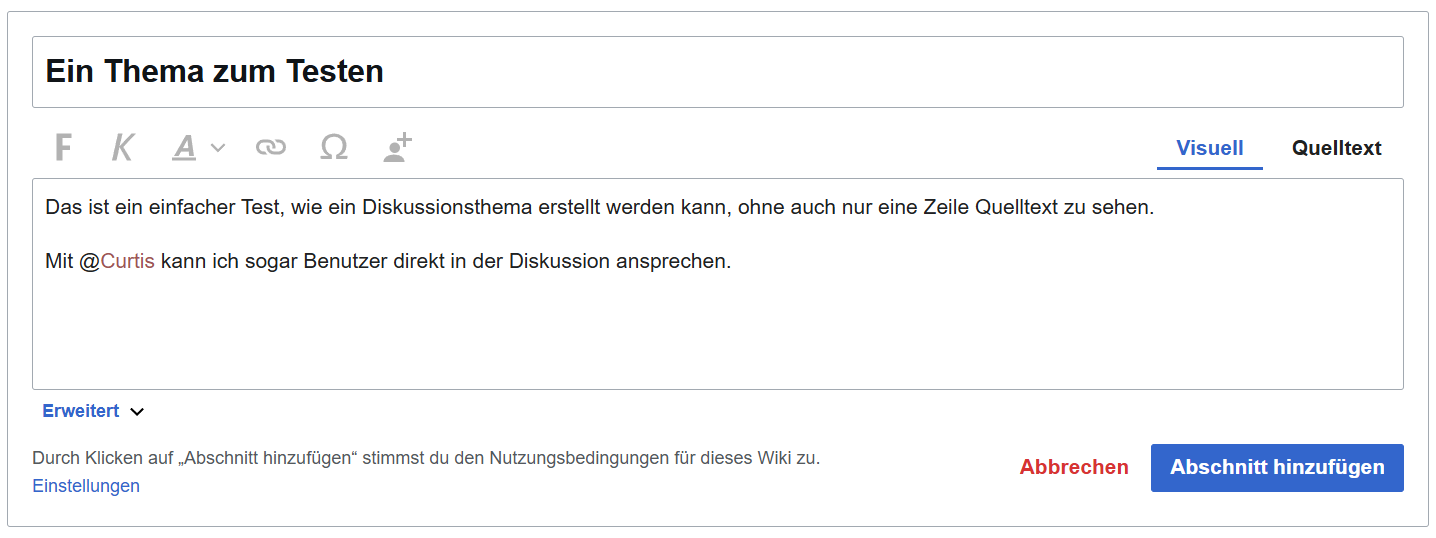This screenshot has width=1436, height=538.
Task: Toggle bold formatting (F icon)
Action: tap(63, 148)
